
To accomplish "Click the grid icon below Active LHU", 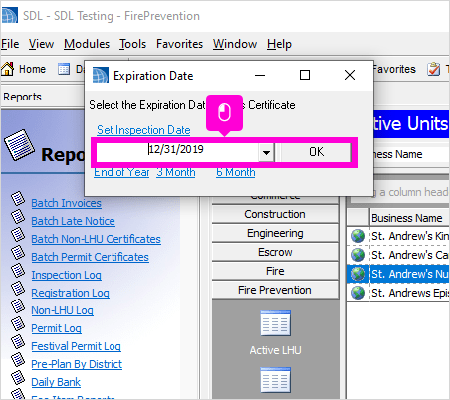I will click(x=276, y=380).
